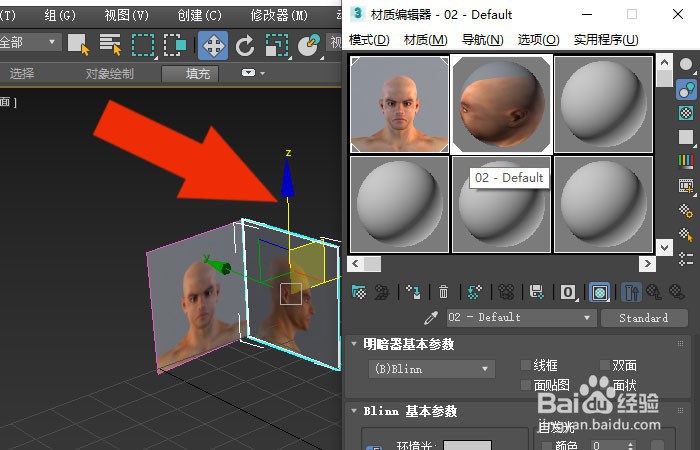Enable the 面贴图 face map checkbox

point(526,385)
